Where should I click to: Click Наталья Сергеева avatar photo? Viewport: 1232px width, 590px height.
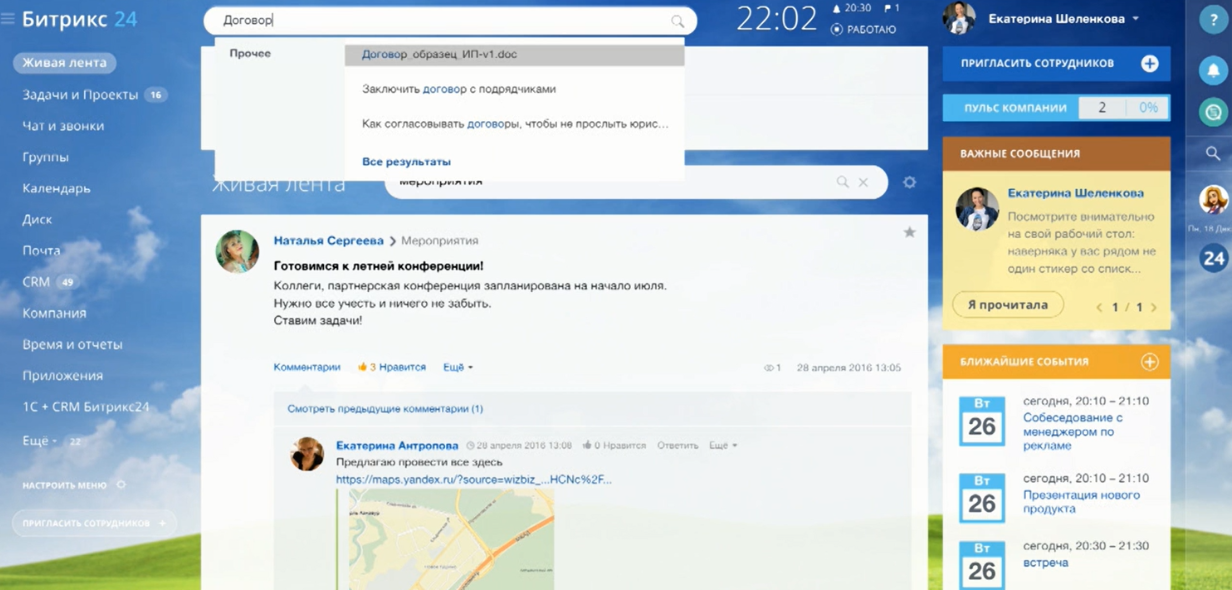[237, 251]
